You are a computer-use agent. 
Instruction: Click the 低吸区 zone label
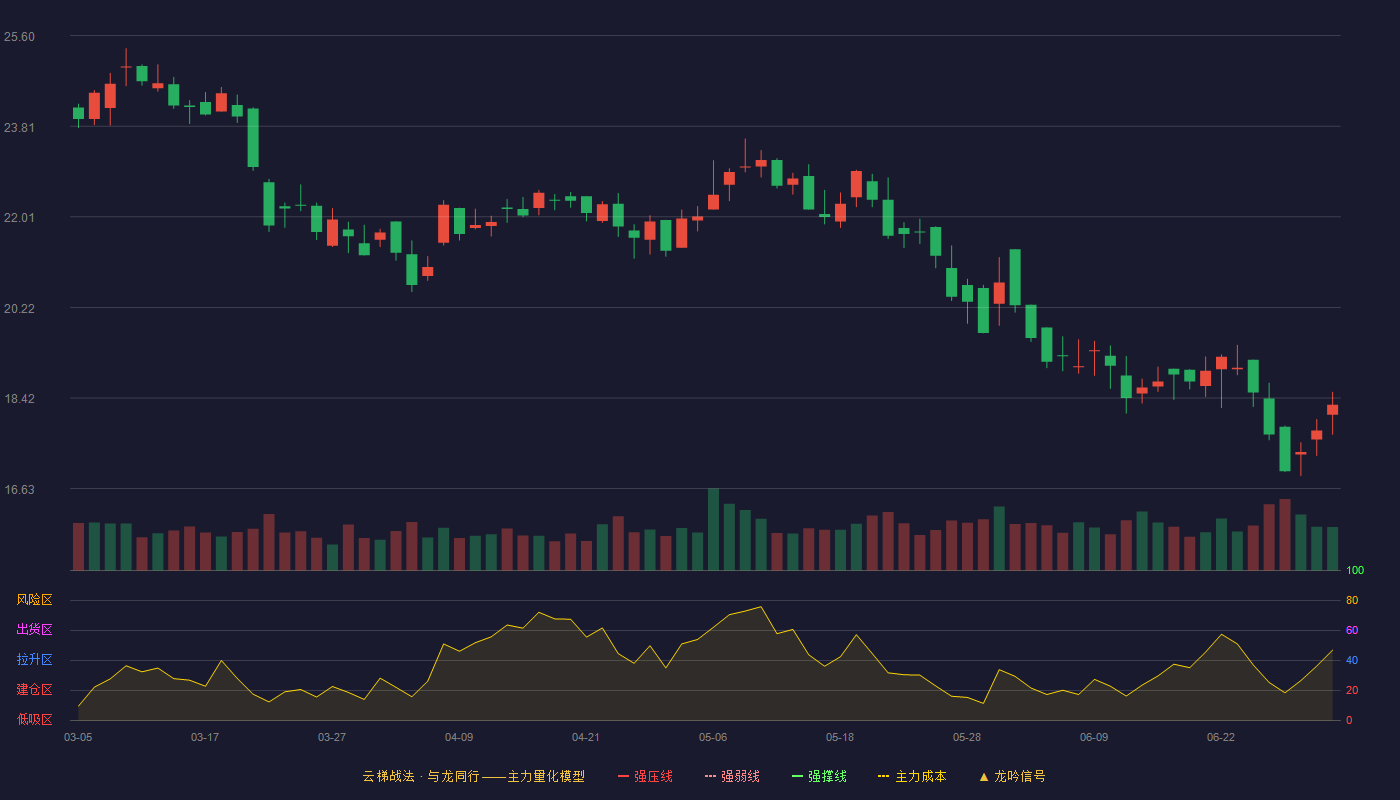[34, 719]
